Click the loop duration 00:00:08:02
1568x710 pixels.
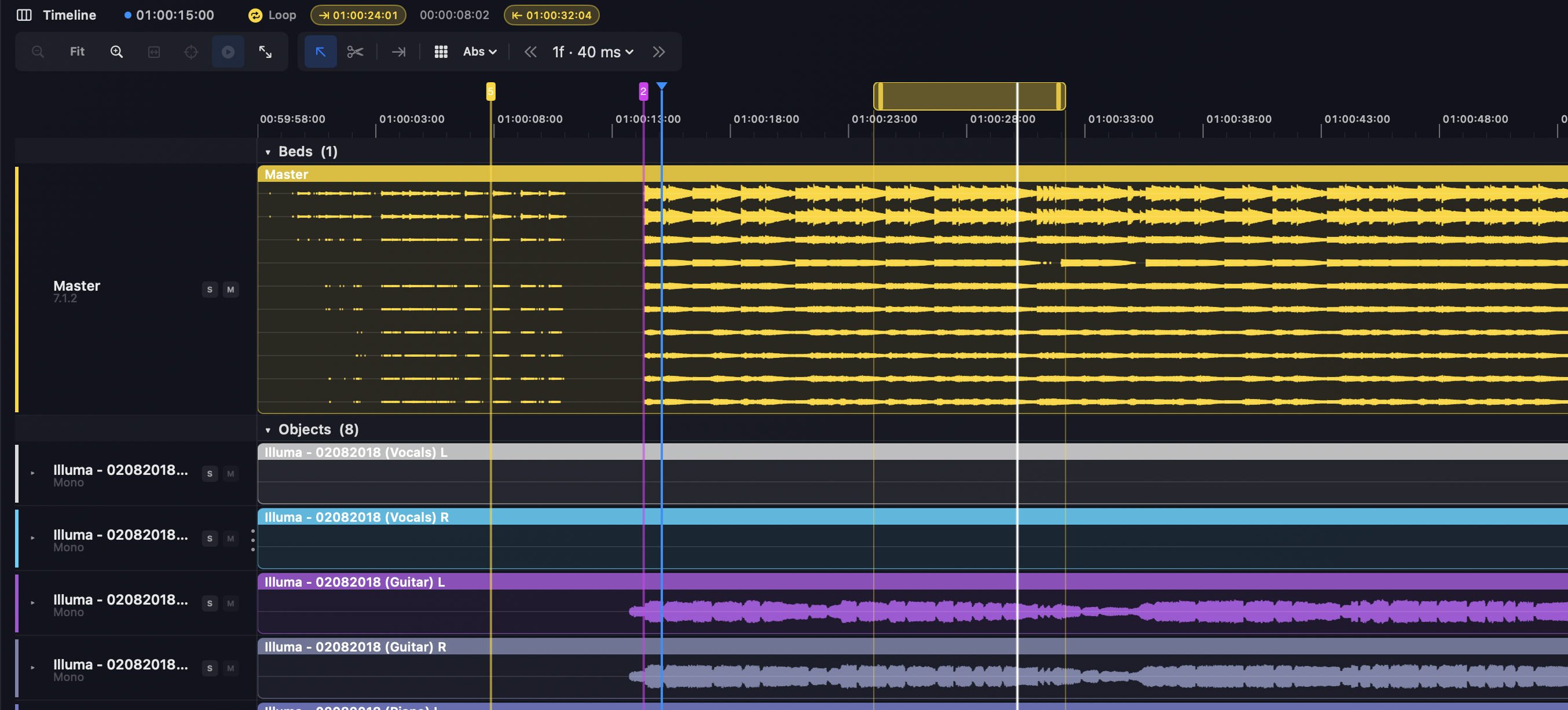[455, 15]
